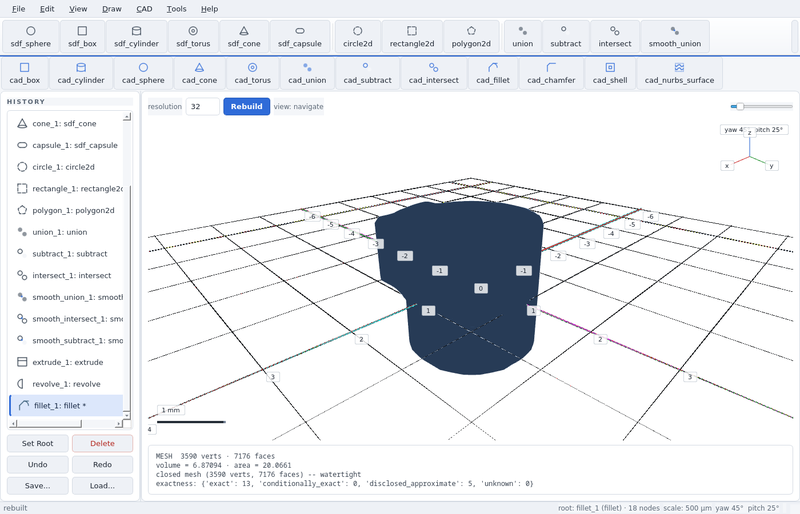
Task: Select fillet_1 history entry
Action: tap(66, 405)
